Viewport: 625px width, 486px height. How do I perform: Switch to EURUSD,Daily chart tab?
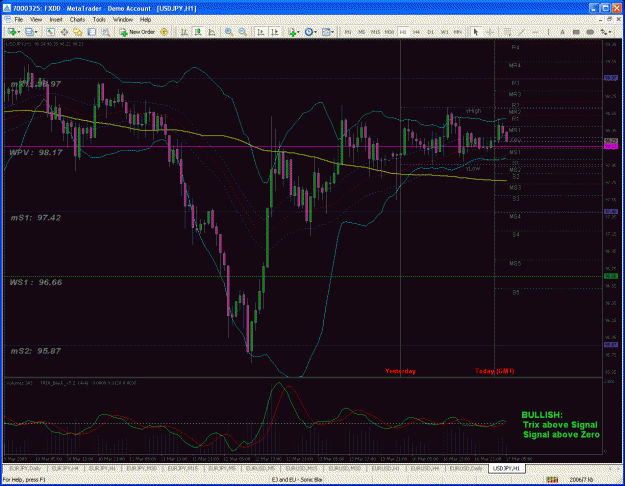click(x=466, y=468)
